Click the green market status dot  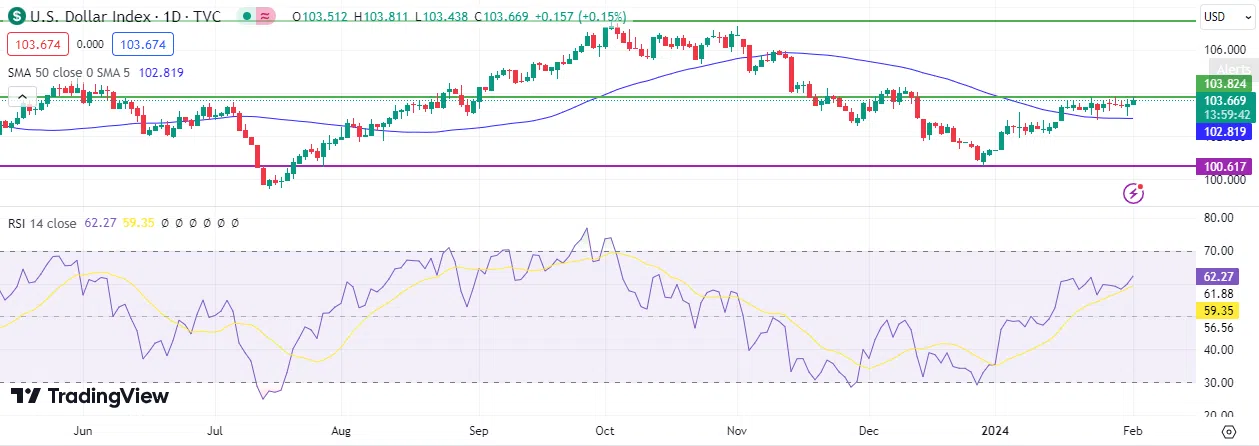(x=247, y=16)
